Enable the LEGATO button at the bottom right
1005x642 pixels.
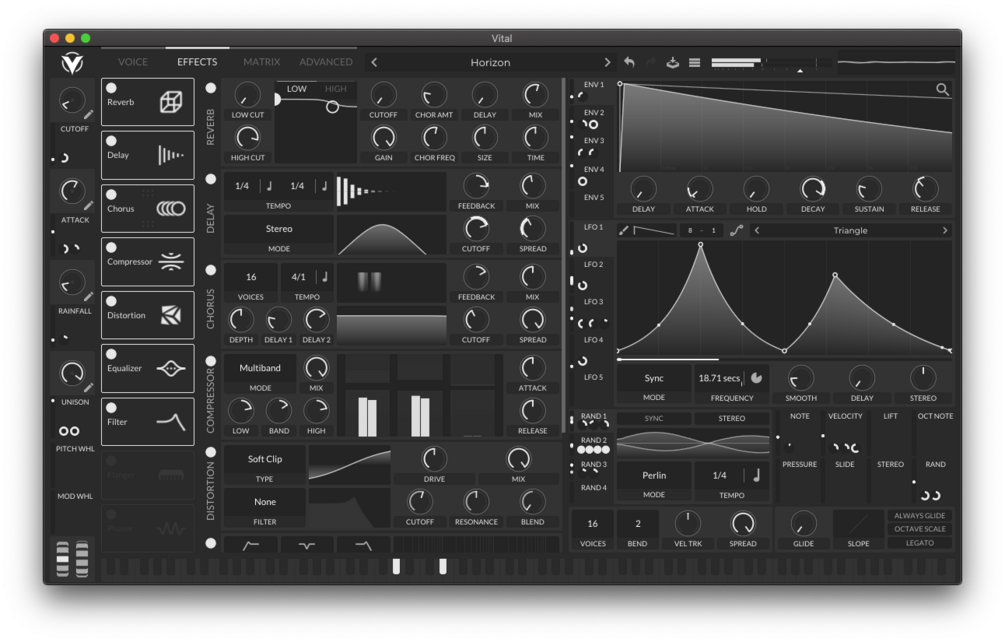pos(919,543)
